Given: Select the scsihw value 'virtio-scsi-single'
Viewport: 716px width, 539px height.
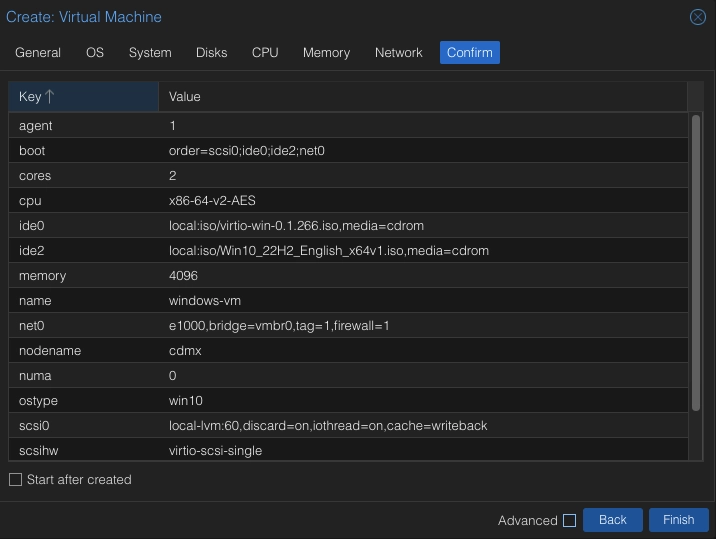Looking at the screenshot, I should 216,451.
